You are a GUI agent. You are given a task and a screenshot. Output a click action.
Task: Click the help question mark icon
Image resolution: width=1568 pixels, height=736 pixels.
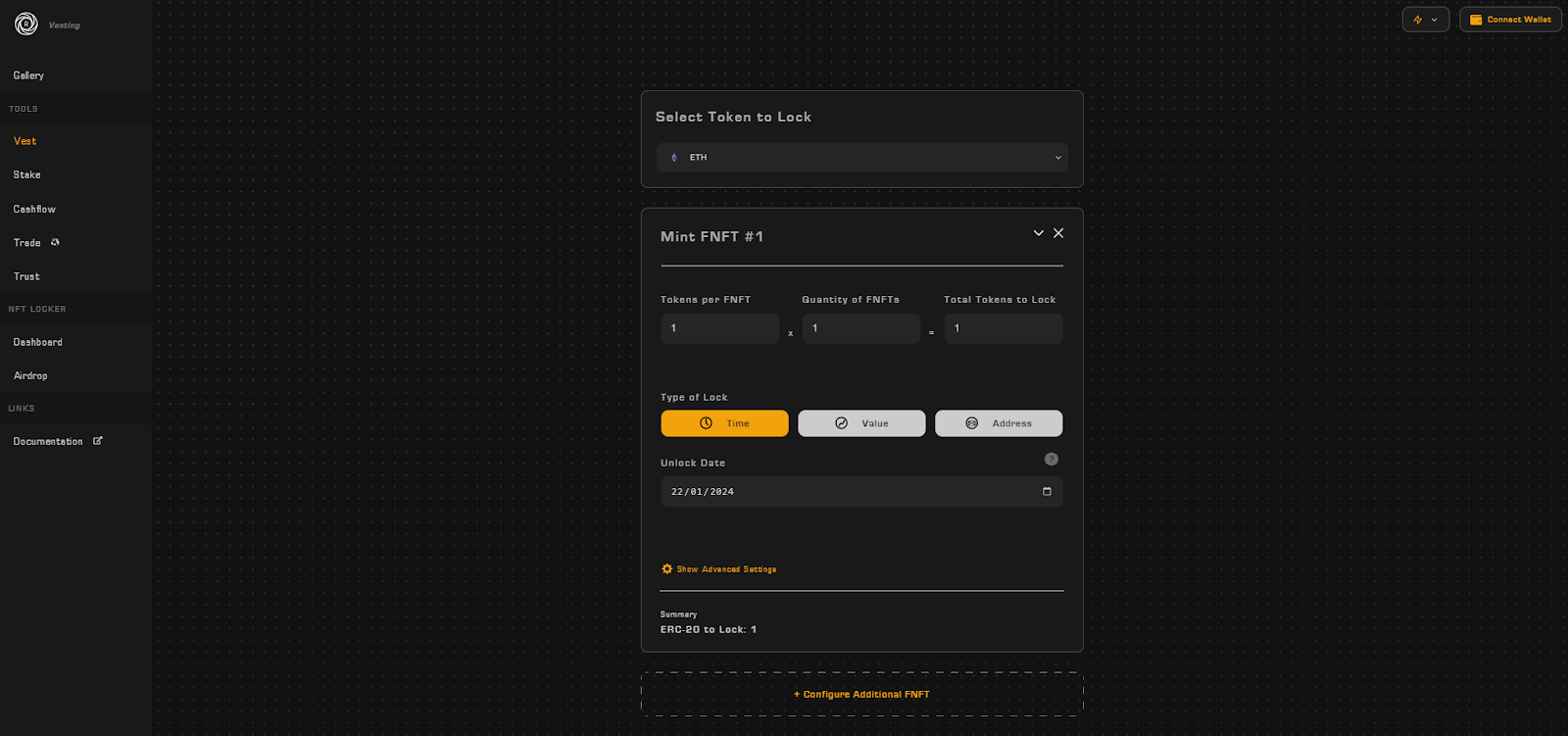coord(1051,459)
